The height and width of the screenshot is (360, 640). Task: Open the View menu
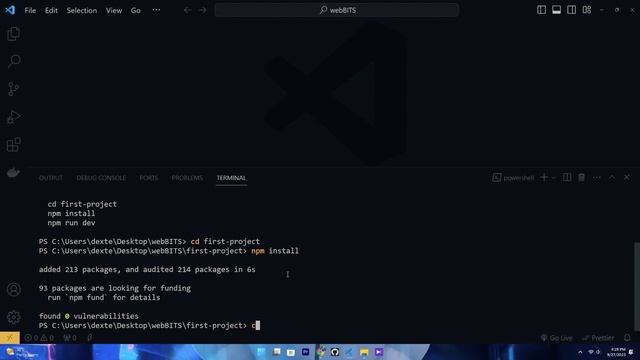coord(114,11)
